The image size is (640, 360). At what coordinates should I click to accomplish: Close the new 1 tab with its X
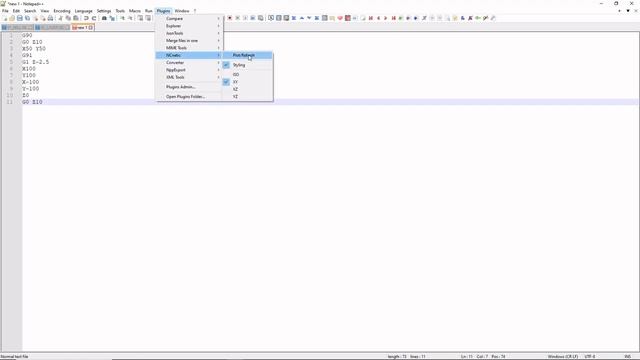[91, 28]
